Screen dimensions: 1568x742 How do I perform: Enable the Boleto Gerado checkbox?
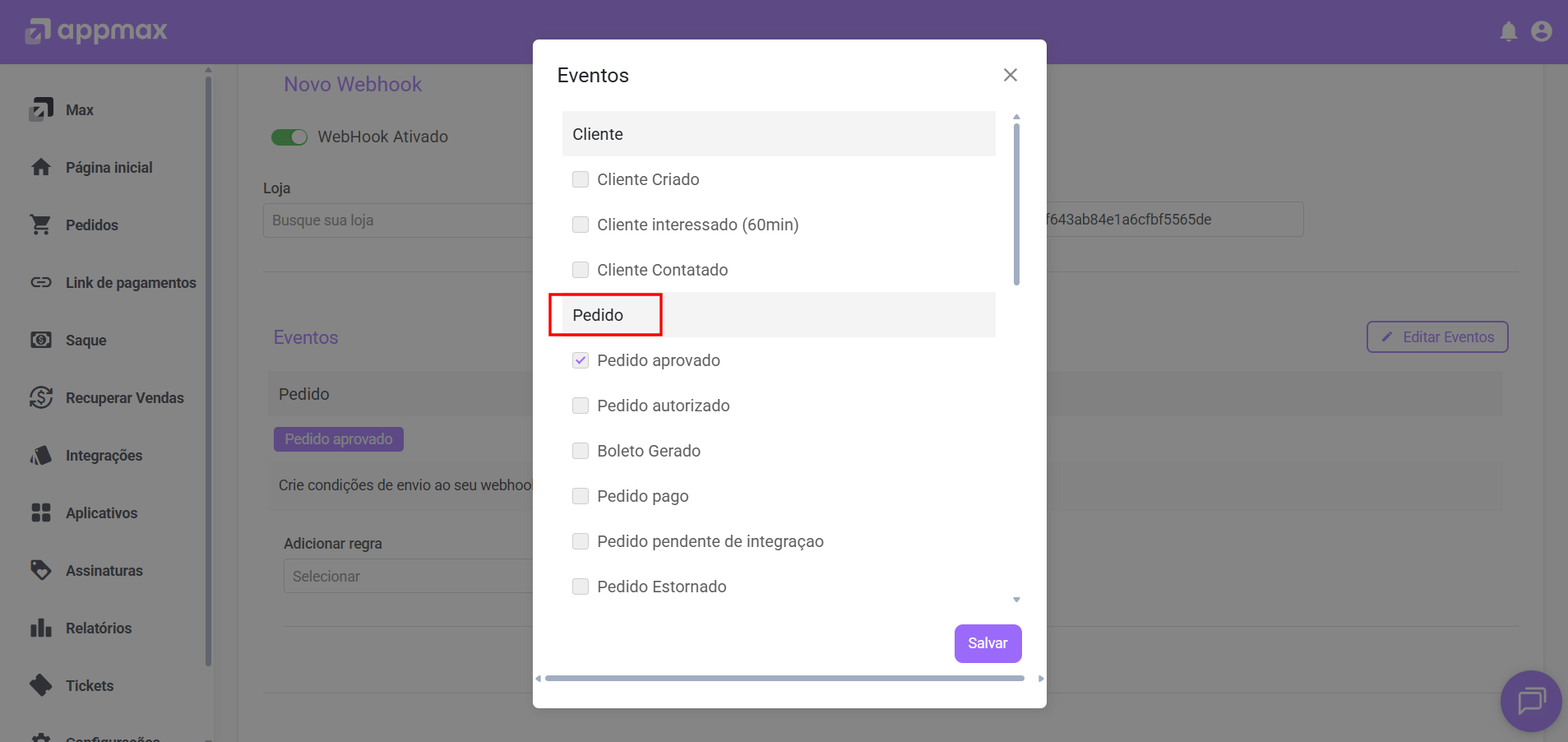(580, 451)
